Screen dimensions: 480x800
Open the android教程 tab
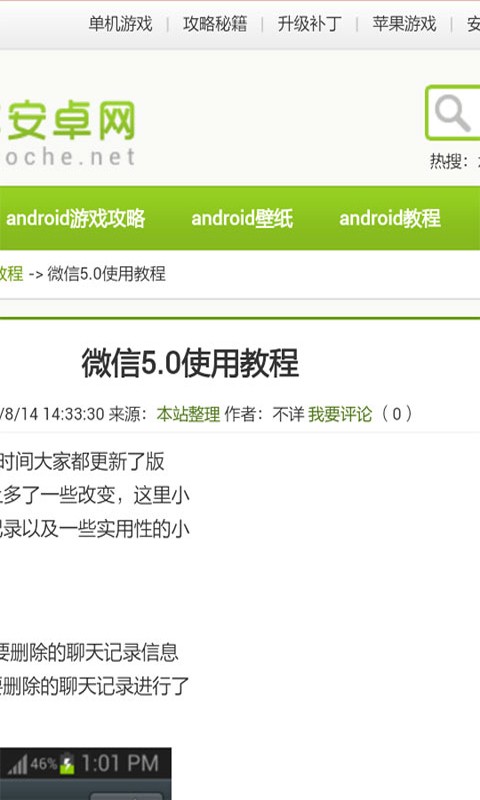[x=390, y=218]
